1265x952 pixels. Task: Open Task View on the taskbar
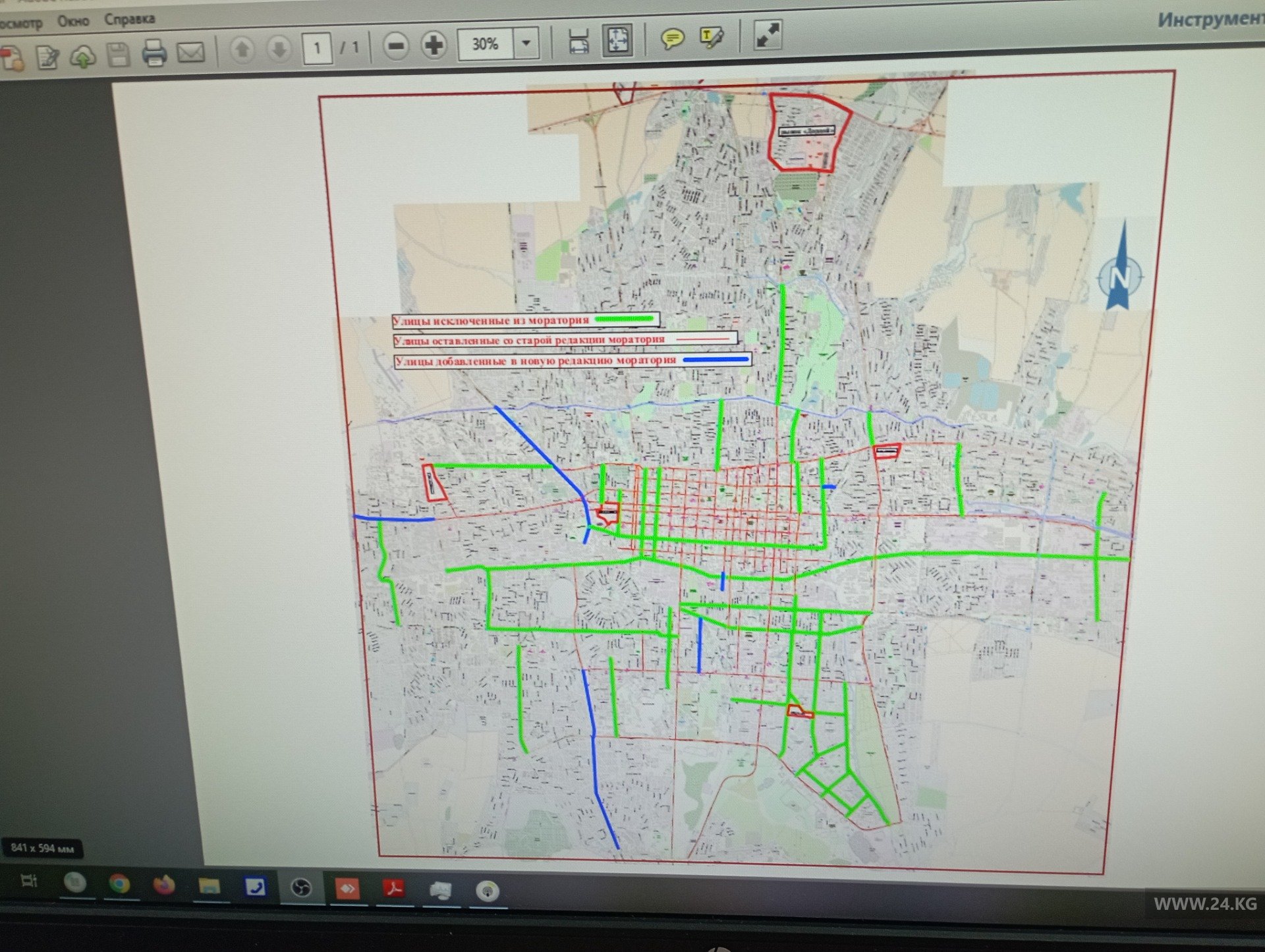click(29, 880)
